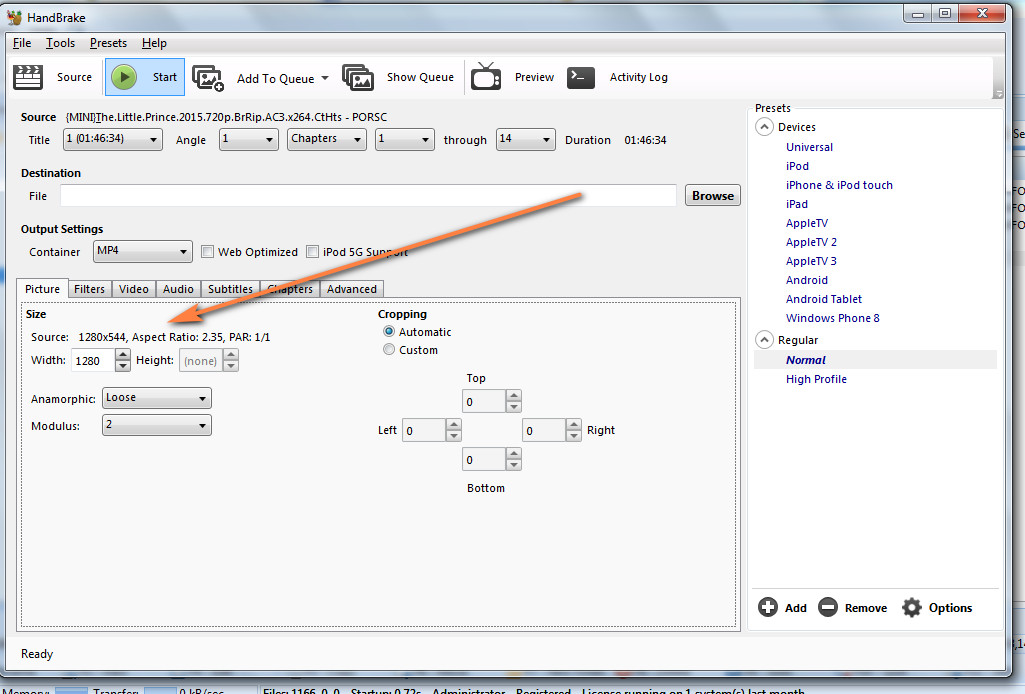
Task: Switch to the Filters tab
Action: click(89, 289)
